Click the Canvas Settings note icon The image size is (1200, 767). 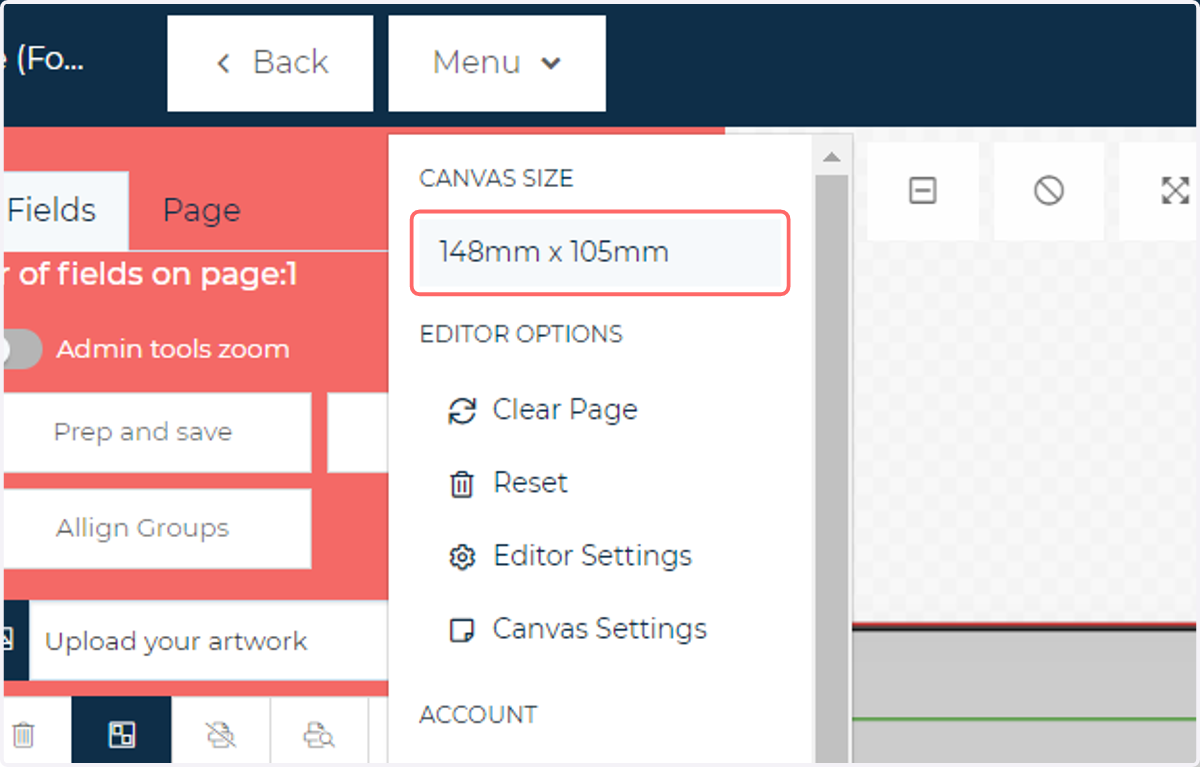[x=461, y=631]
